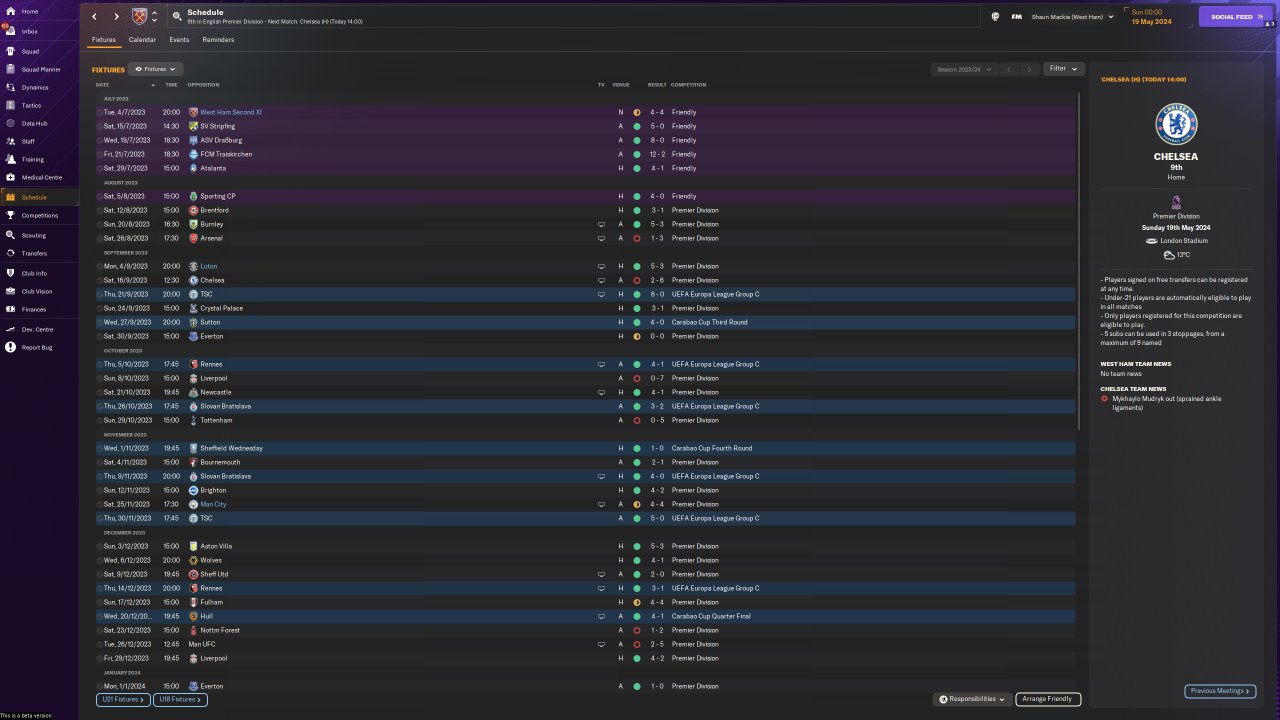
Task: Open the U21 Fixtures button
Action: point(124,700)
